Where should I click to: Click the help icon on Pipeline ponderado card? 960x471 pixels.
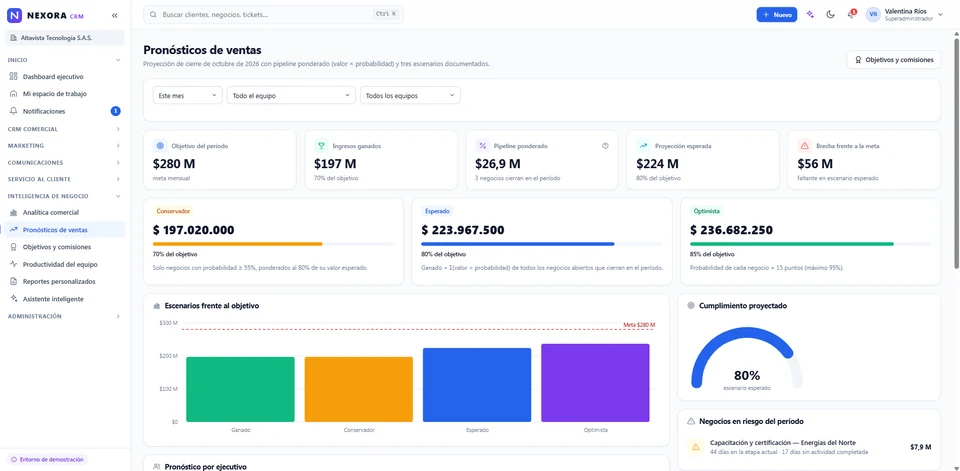click(606, 146)
